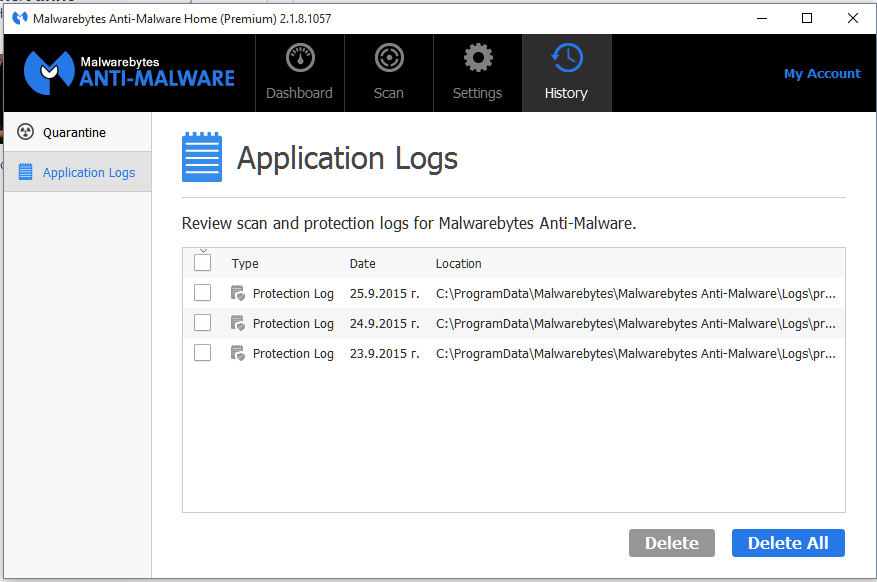This screenshot has height=582, width=877.
Task: Click the log path of the 23.9.2015 entry
Action: [636, 354]
